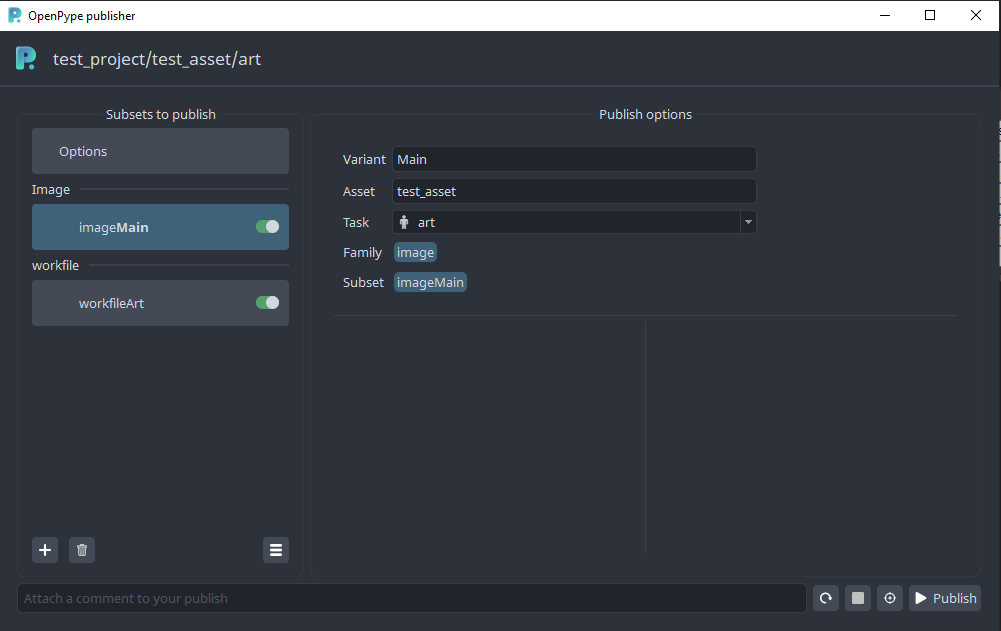Click the workfile group header

click(x=56, y=265)
